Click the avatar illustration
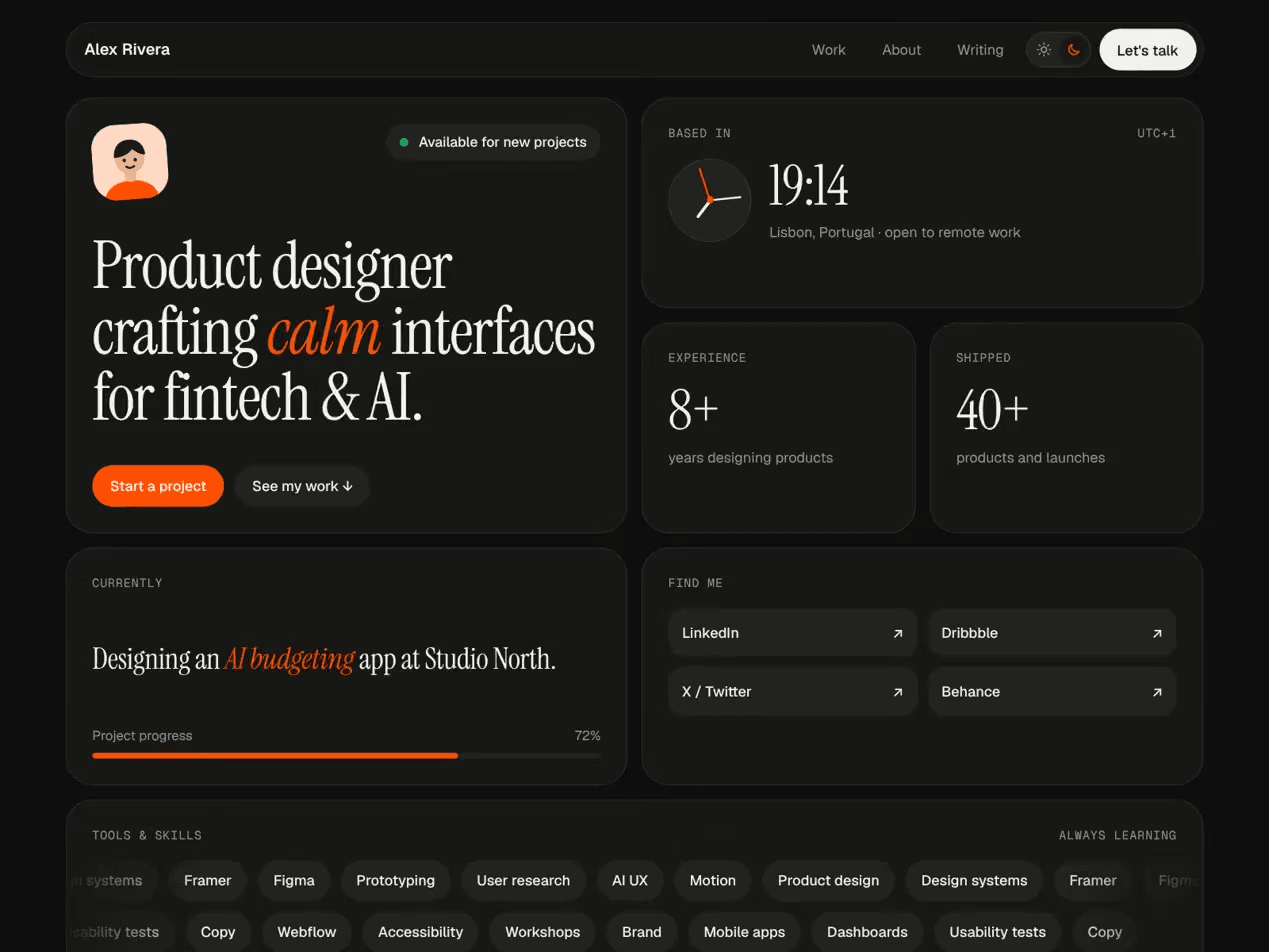This screenshot has height=952, width=1269. pos(130,162)
